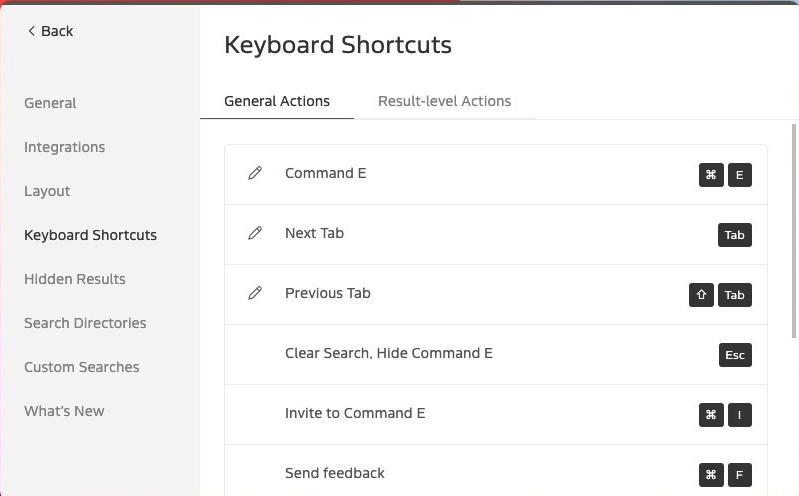Select the General Actions tab
Screen dimensions: 799x496
pyautogui.click(x=277, y=101)
